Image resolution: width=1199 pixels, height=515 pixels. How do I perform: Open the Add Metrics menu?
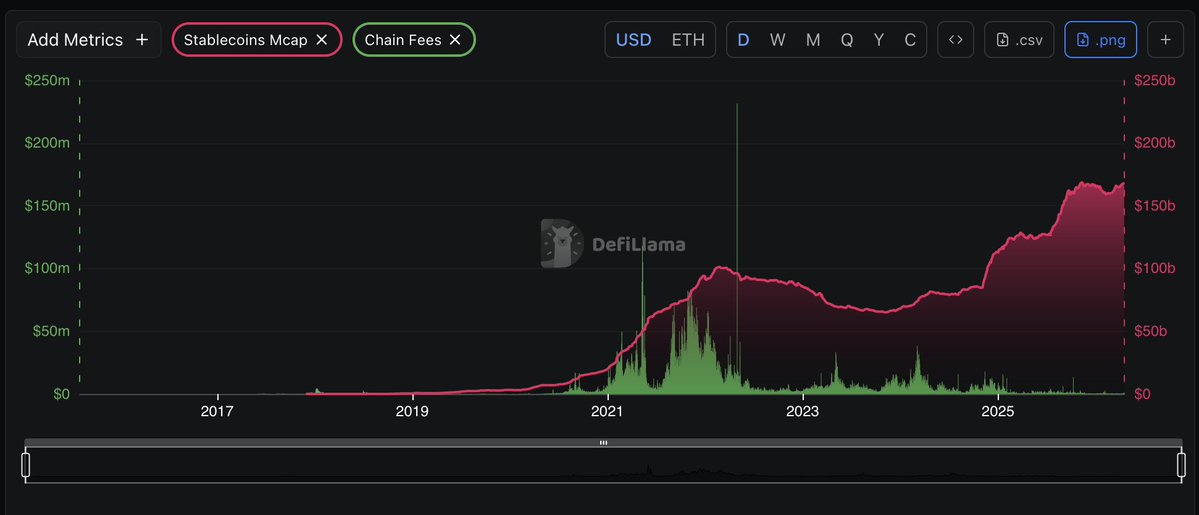click(88, 40)
